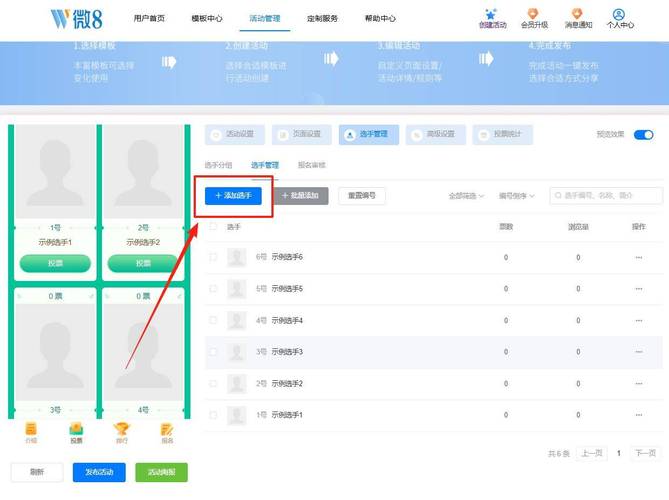This screenshot has width=669, height=500.
Task: Tap the 排行 trophy icon
Action: coord(122,429)
